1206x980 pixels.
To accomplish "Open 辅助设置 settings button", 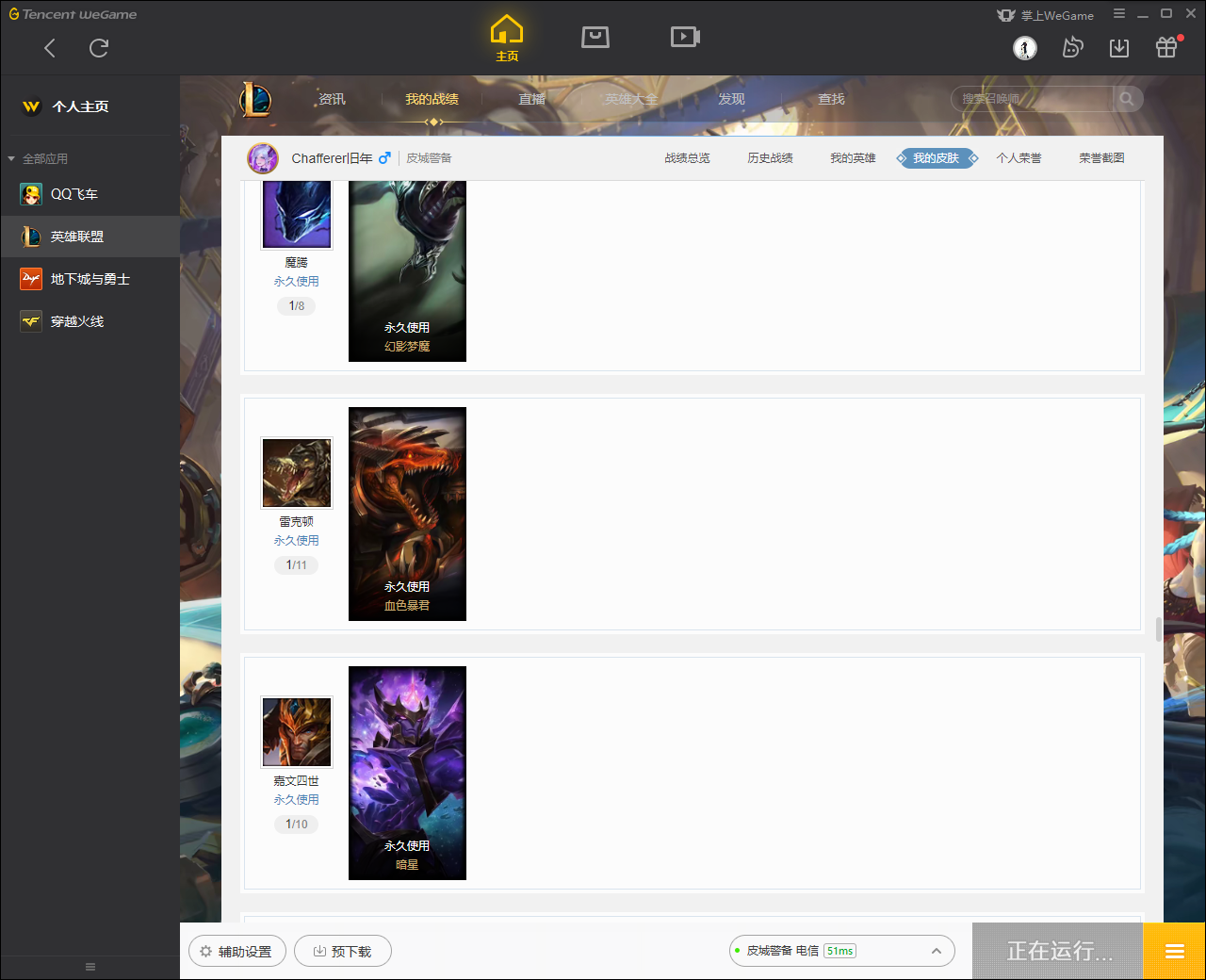I will [237, 951].
